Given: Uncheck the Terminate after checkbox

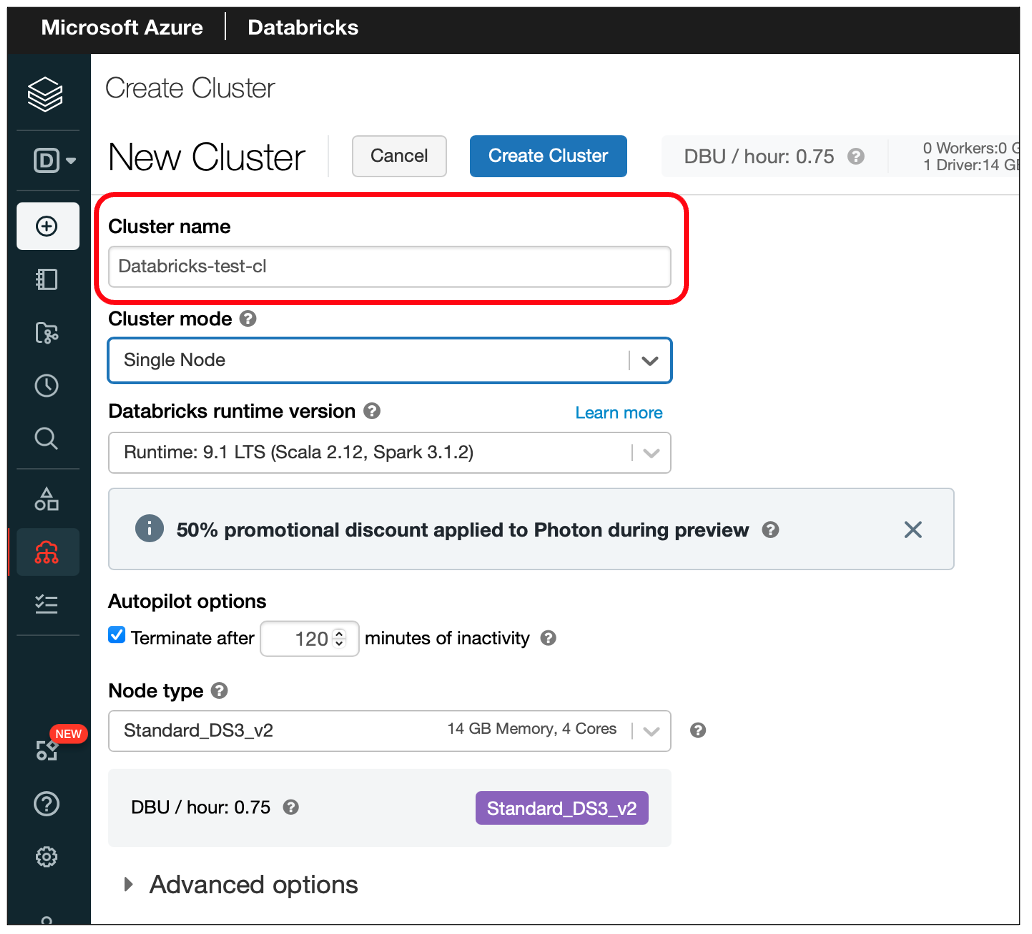Looking at the screenshot, I should pos(116,635).
